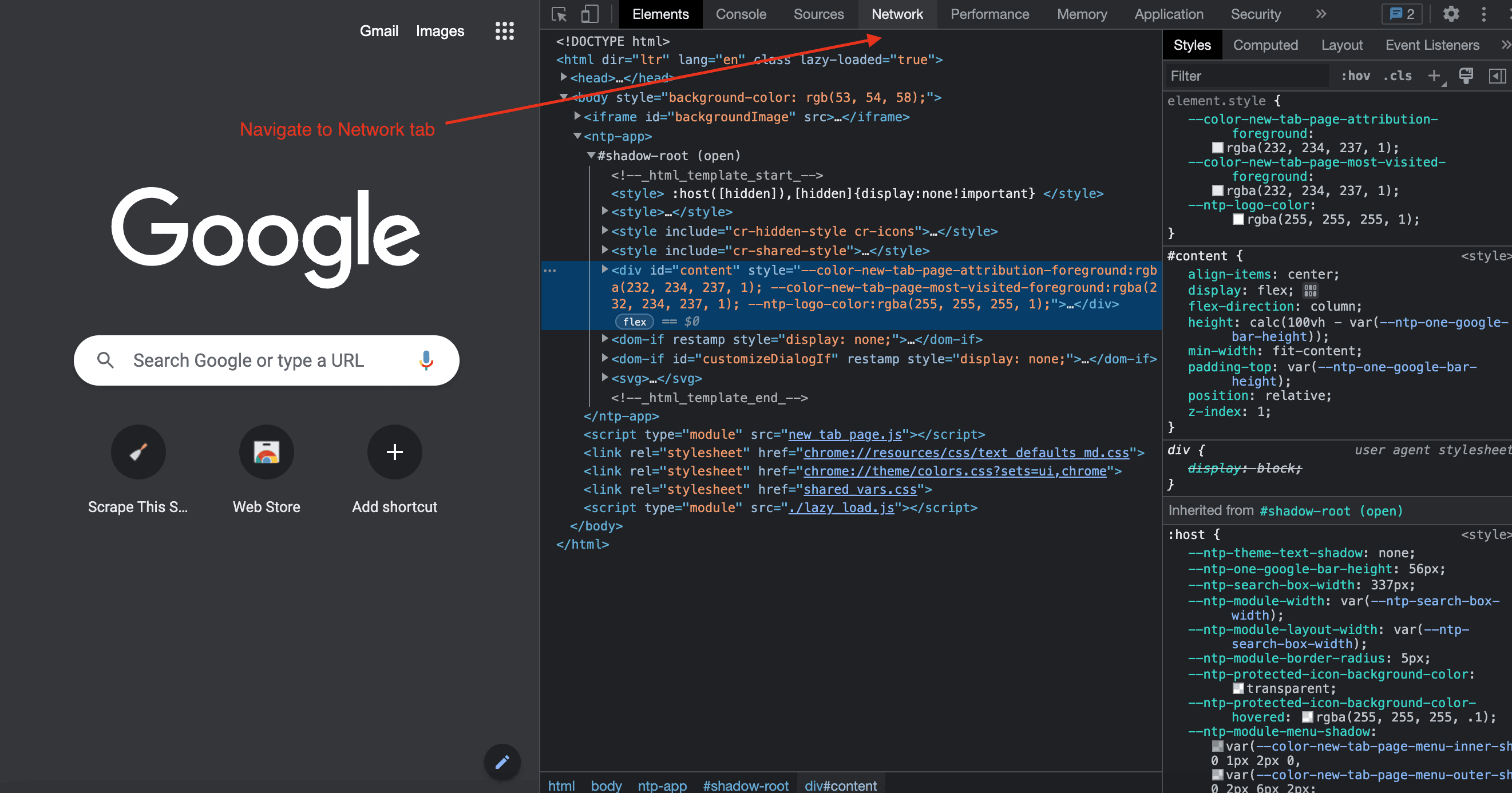The width and height of the screenshot is (1512, 793).
Task: Show more DevTools tabs chevron
Action: tap(1321, 14)
